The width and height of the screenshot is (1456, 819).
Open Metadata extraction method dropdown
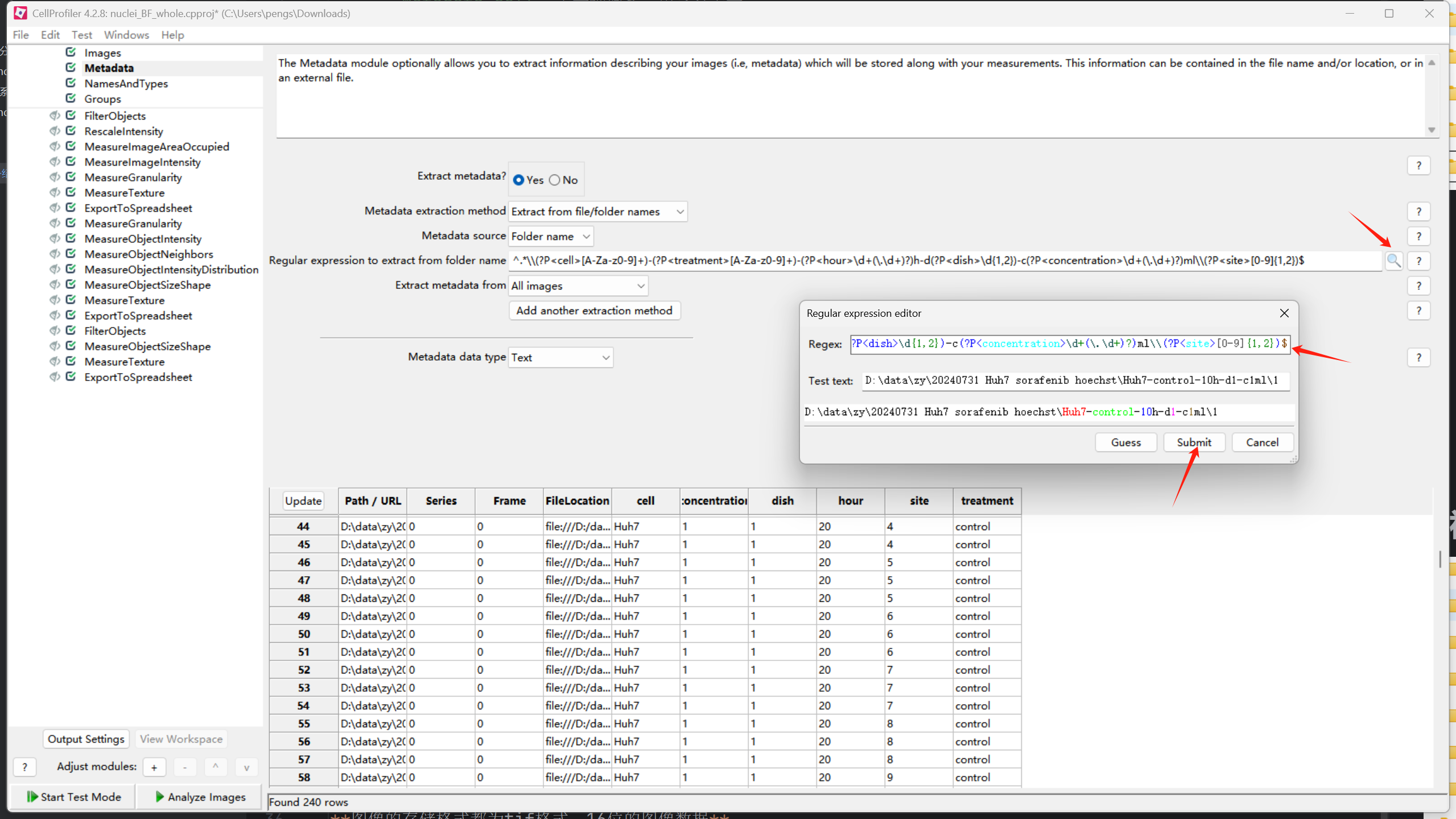597,212
